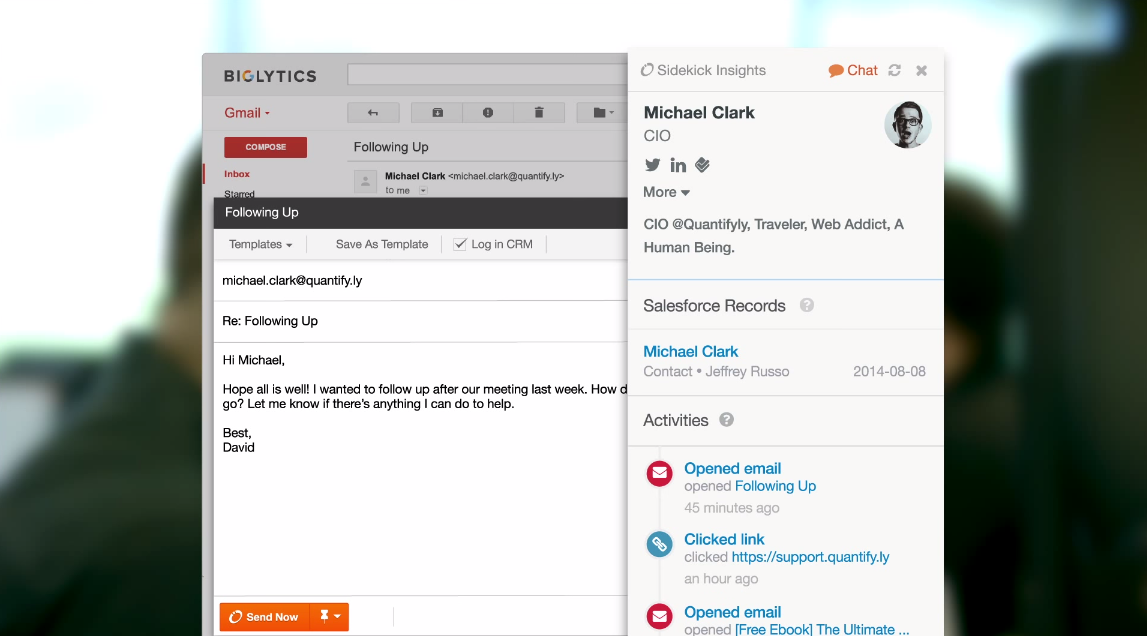1147x636 pixels.
Task: Close the Sidekick Insights panel
Action: point(922,70)
